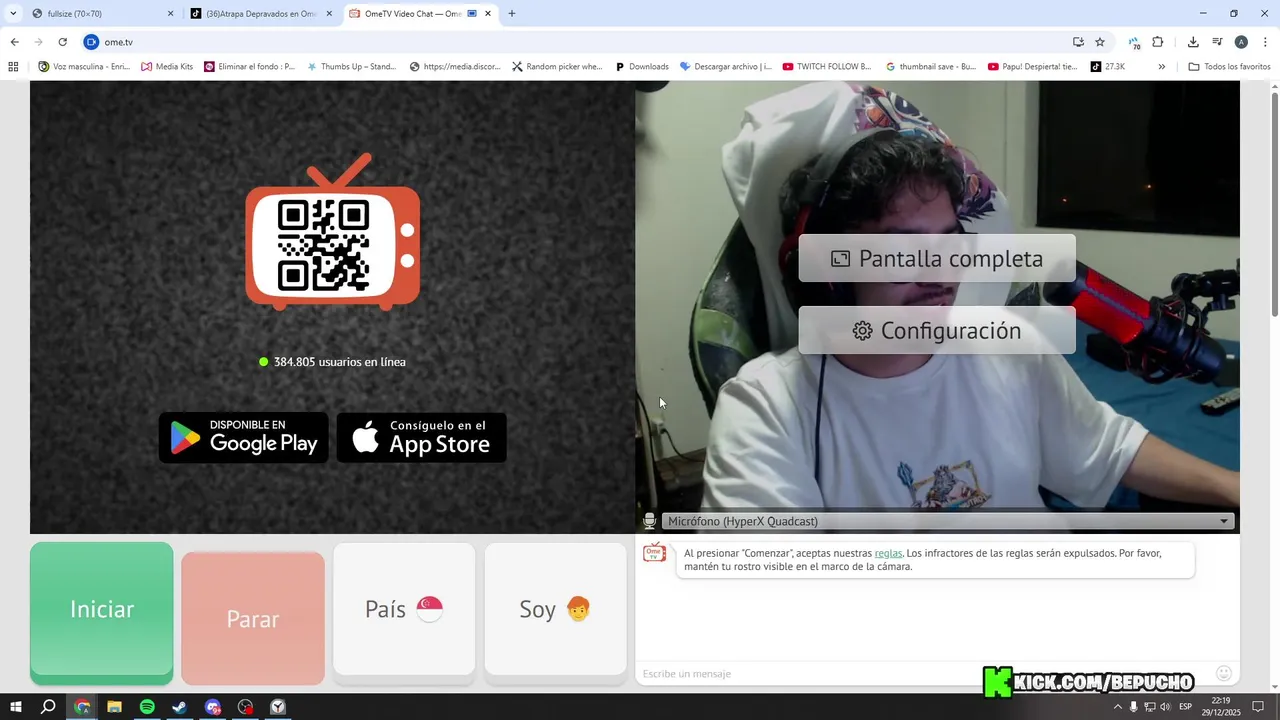Screen dimensions: 1280x720
Task: Open Windows taskbar search
Action: coord(48,707)
